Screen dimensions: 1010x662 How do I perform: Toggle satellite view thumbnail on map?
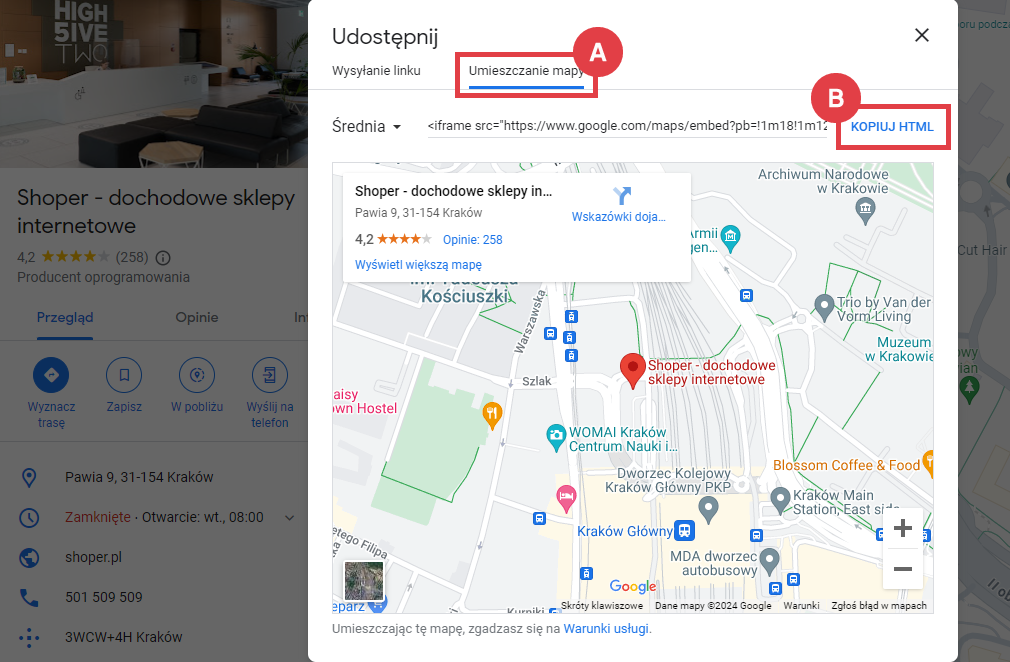(x=364, y=580)
